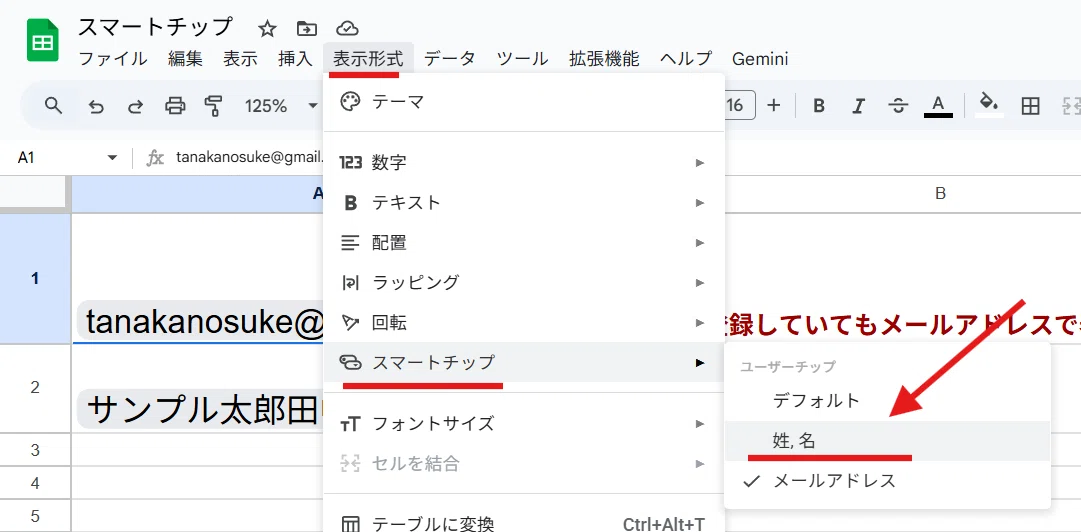This screenshot has width=1081, height=532.
Task: Open the Gemini menu
Action: click(x=760, y=59)
